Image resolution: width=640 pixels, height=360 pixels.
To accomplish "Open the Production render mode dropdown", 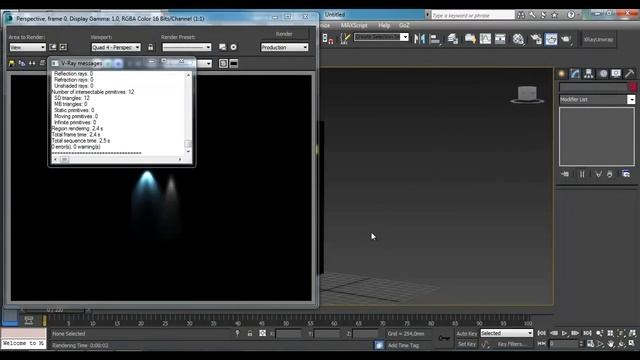I will (x=284, y=47).
